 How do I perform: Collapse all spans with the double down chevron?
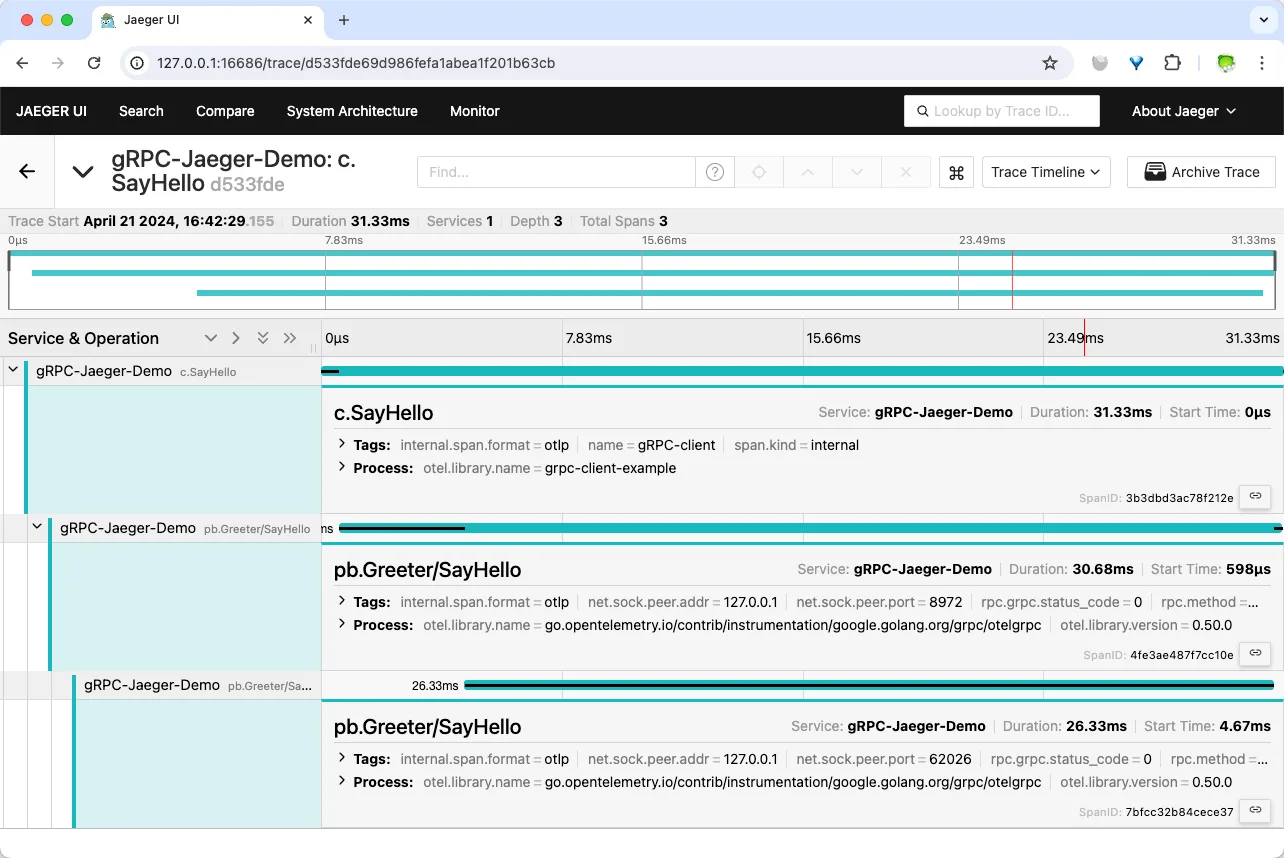point(262,338)
